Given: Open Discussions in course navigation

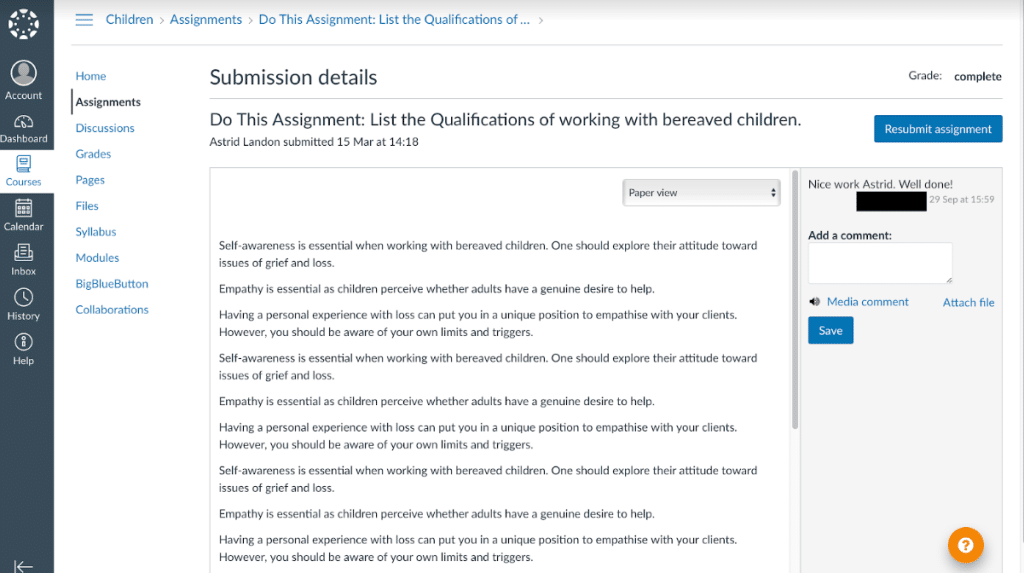Looking at the screenshot, I should pos(105,128).
